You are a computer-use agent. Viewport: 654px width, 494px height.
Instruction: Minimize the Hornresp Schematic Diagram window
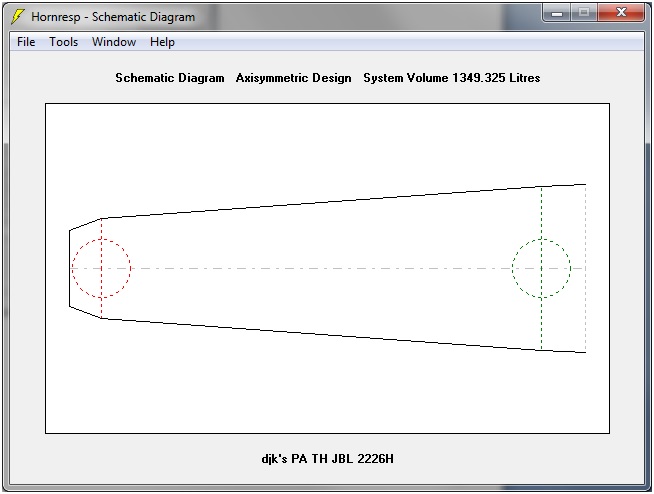click(557, 13)
